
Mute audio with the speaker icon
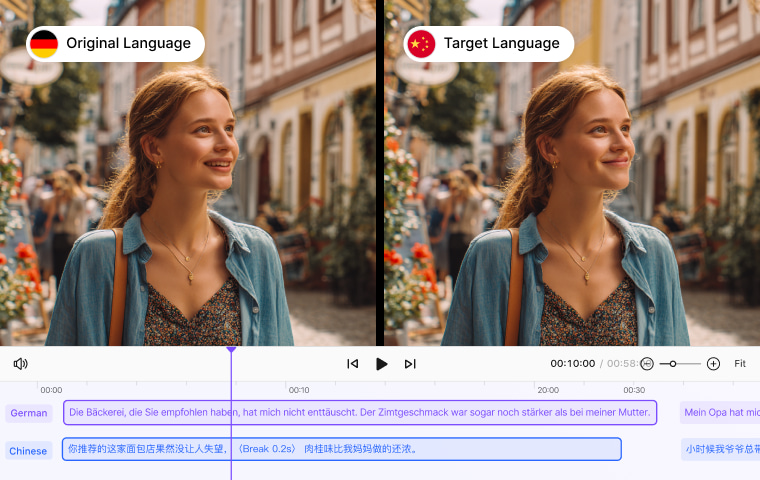click(x=20, y=364)
